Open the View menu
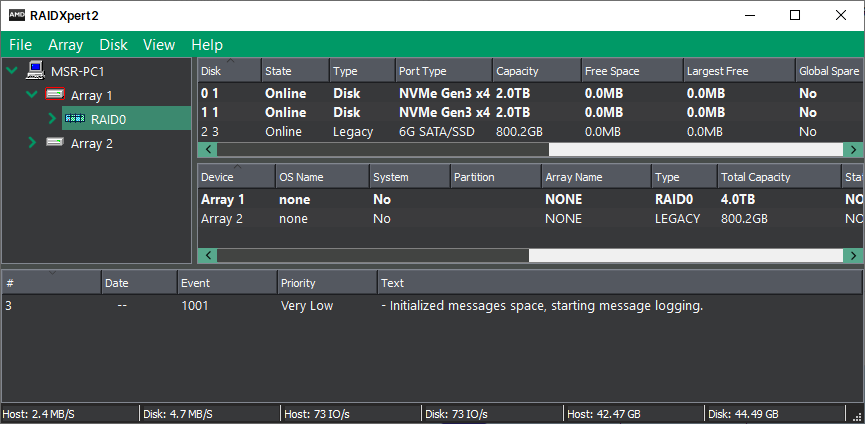 tap(159, 45)
